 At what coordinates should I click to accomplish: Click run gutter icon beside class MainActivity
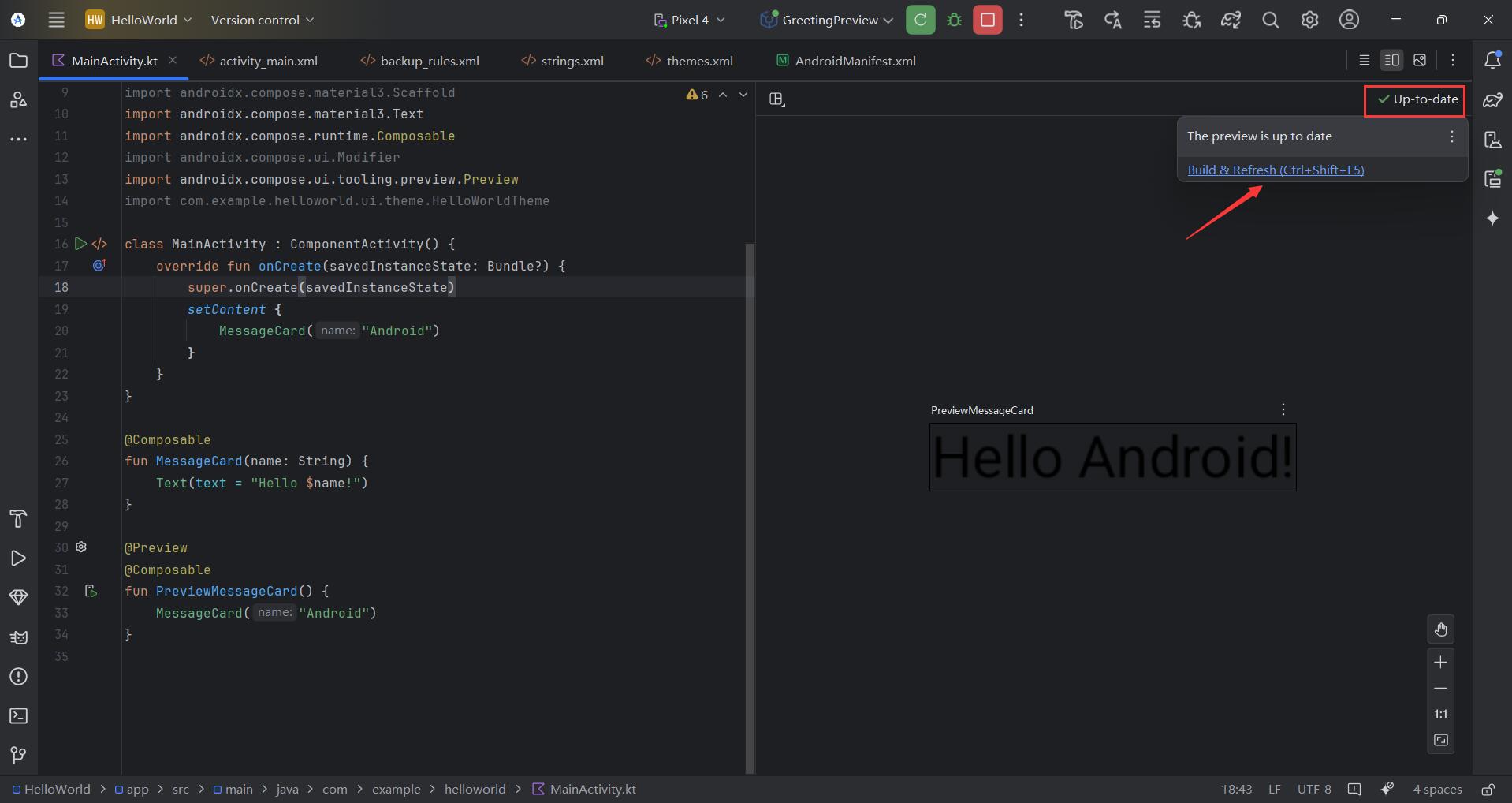click(80, 244)
